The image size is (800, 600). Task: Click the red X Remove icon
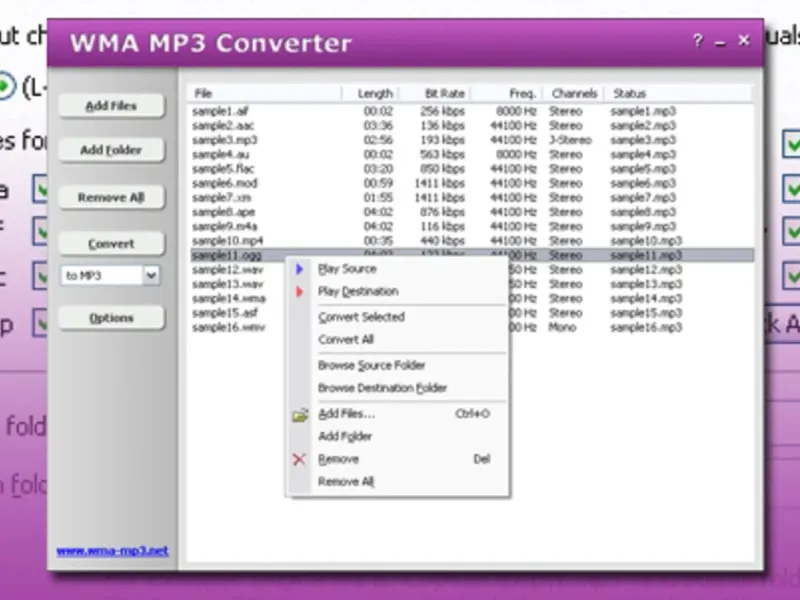point(299,459)
